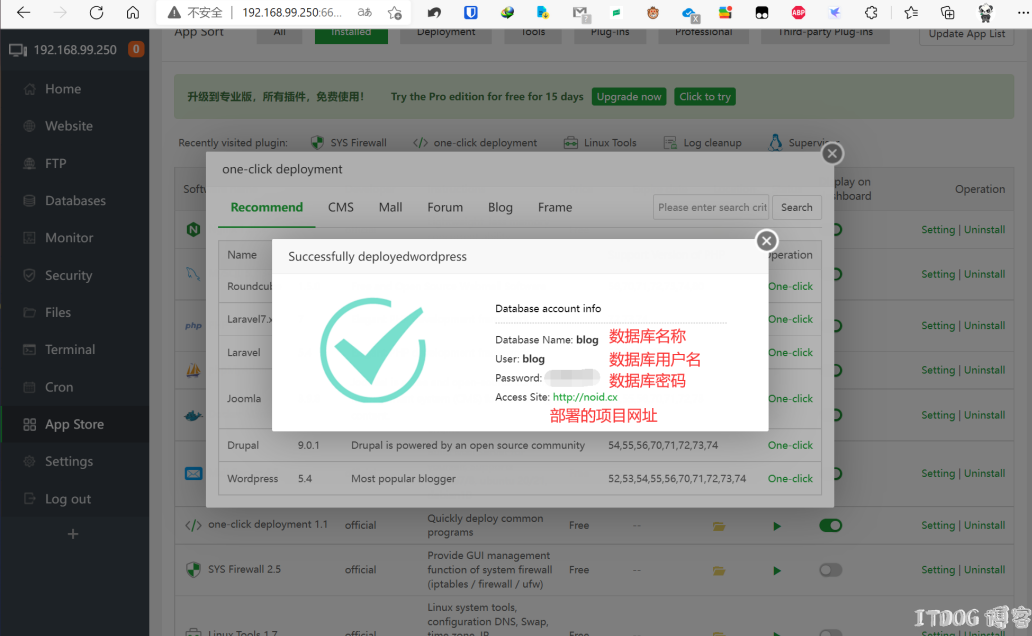The width and height of the screenshot is (1032, 636).
Task: Toggle dashboard display for SYS Firewall 2.5
Action: (x=831, y=570)
